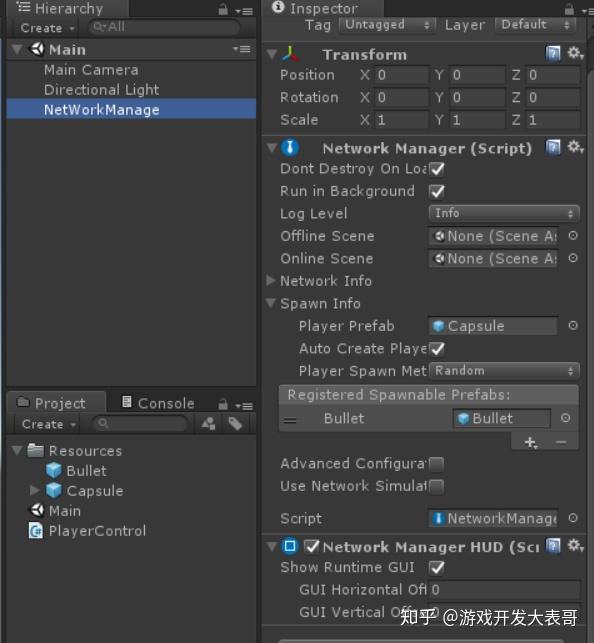This screenshot has height=643, width=594.
Task: Click Search by Label tag icon
Action: coord(235,423)
